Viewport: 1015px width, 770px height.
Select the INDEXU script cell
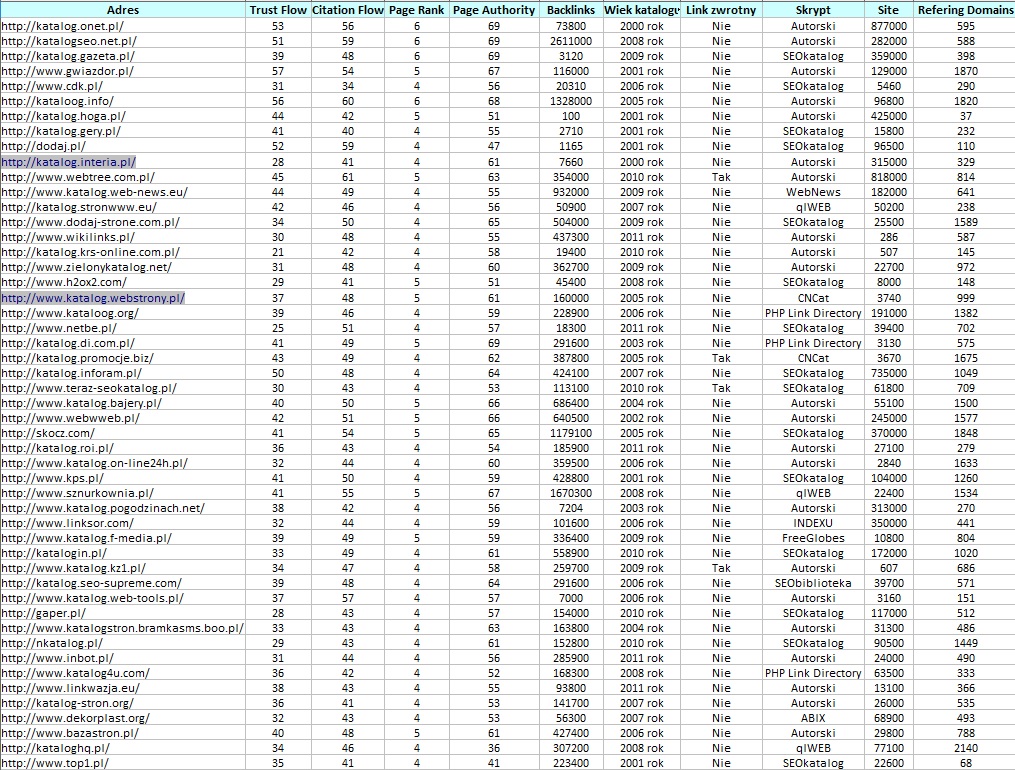812,523
